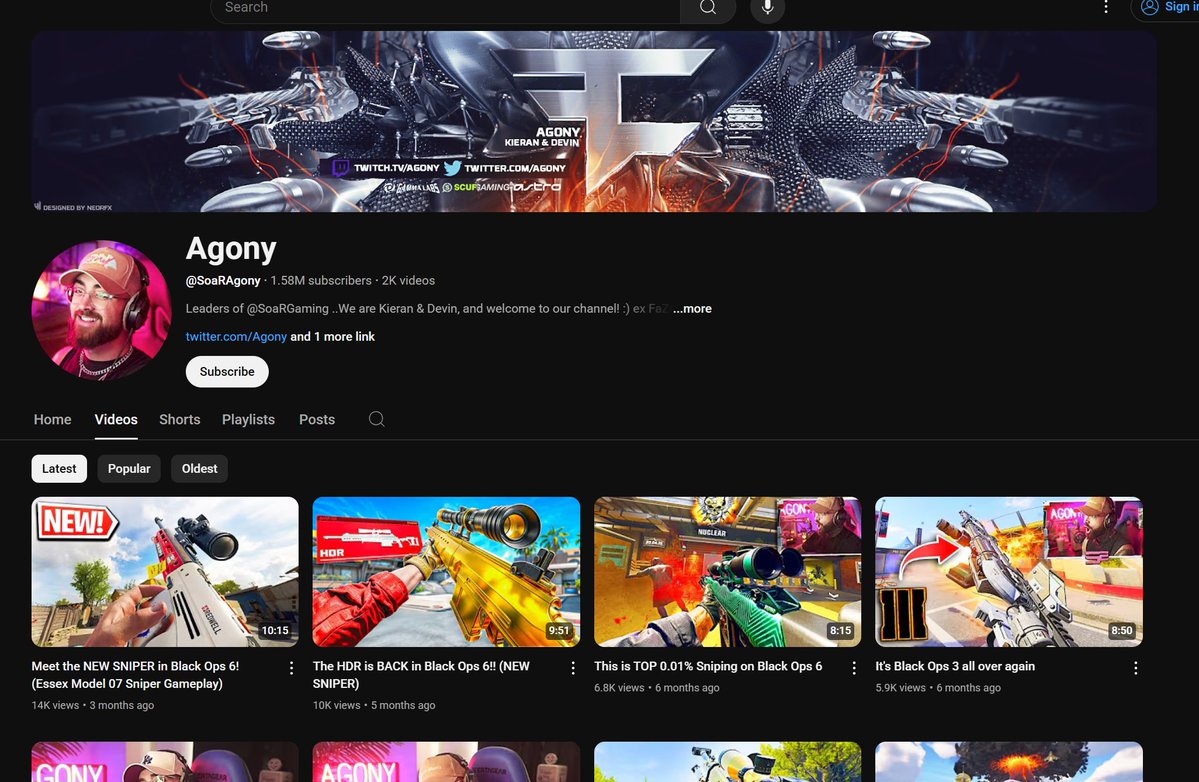This screenshot has height=782, width=1199.
Task: Show the 'and 1 more link' details
Action: click(333, 336)
